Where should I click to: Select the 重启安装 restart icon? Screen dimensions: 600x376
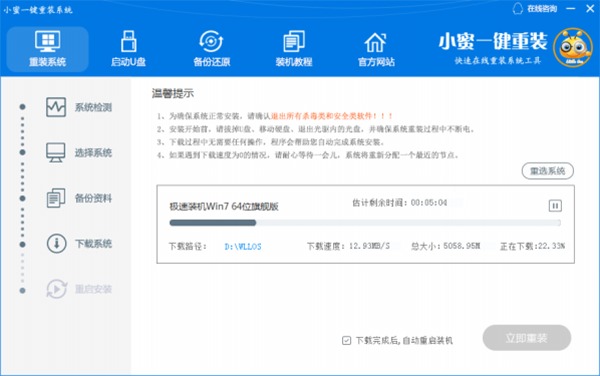[x=56, y=289]
